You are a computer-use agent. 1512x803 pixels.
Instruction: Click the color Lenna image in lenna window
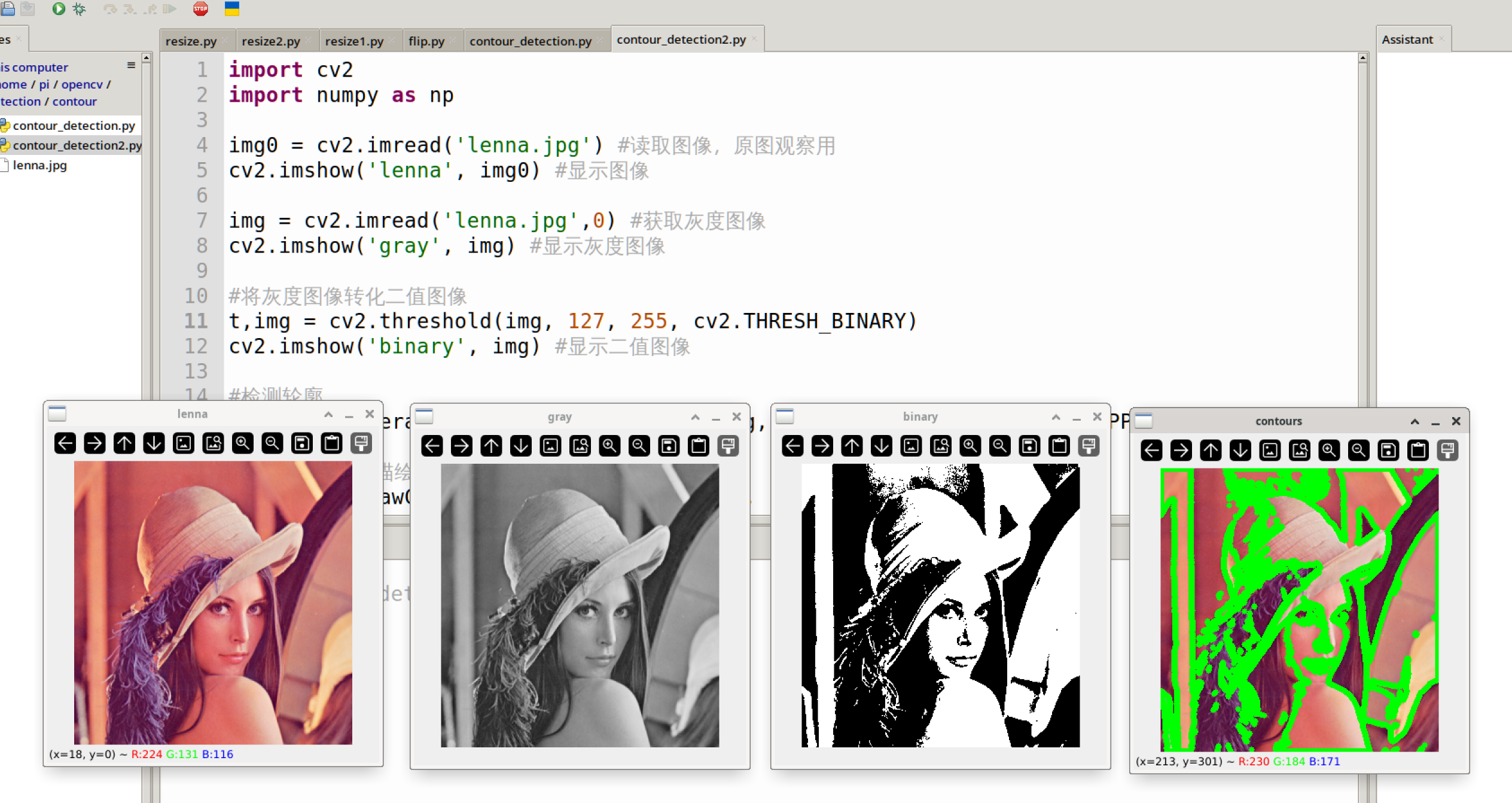coord(213,603)
